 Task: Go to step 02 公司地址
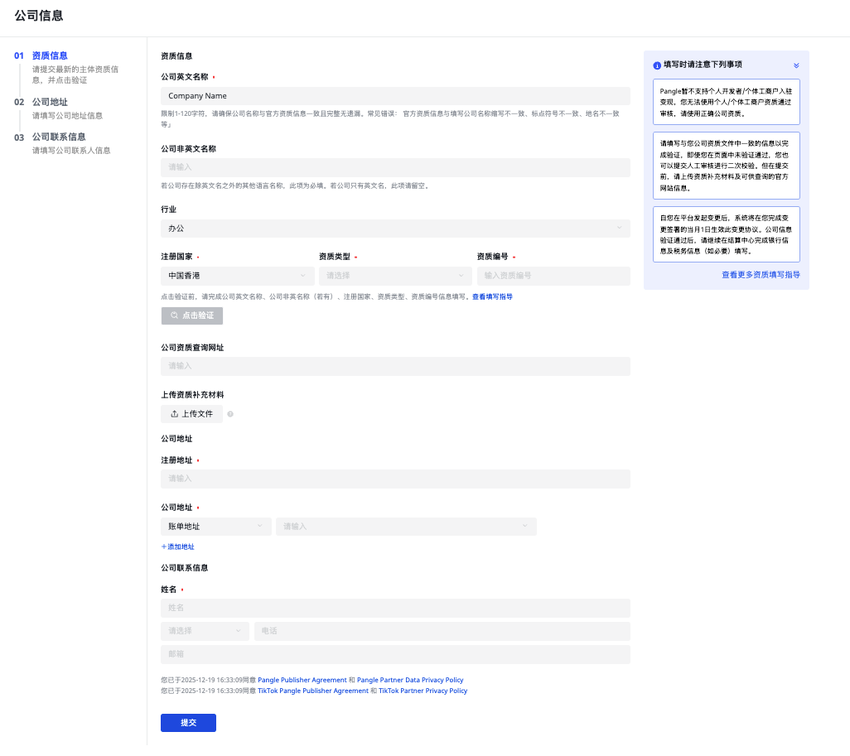click(x=50, y=102)
